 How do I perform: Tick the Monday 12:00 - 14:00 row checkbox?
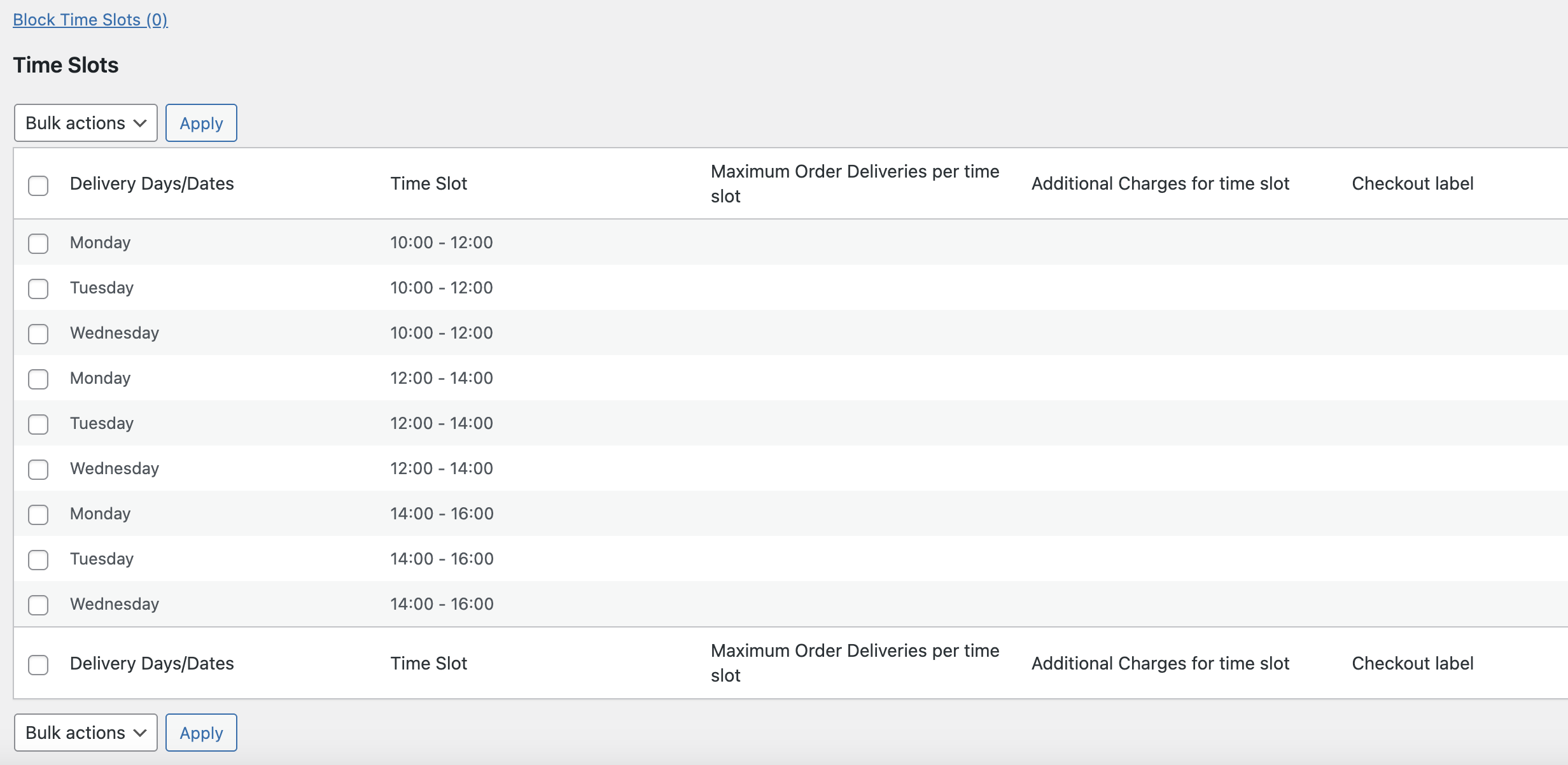click(38, 379)
